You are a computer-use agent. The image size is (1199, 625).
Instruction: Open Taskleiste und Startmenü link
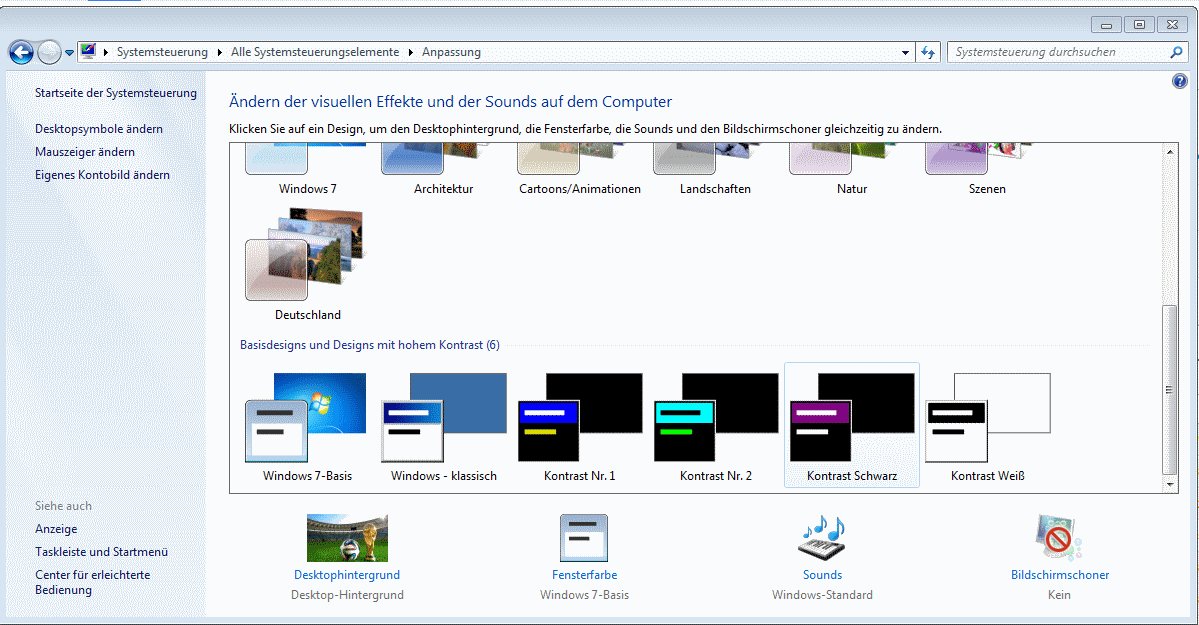[x=102, y=552]
